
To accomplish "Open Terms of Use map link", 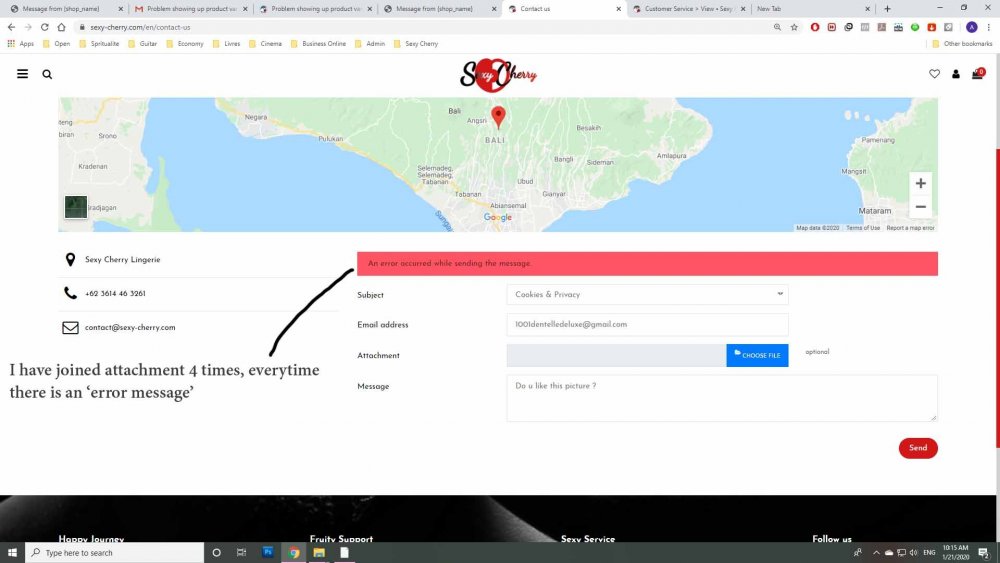I will pos(863,228).
